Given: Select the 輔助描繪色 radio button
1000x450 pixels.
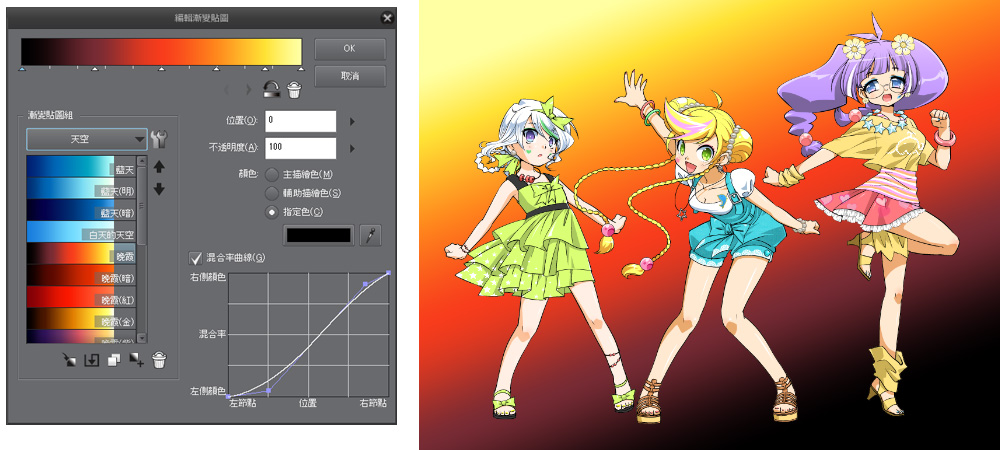Looking at the screenshot, I should pos(271,193).
